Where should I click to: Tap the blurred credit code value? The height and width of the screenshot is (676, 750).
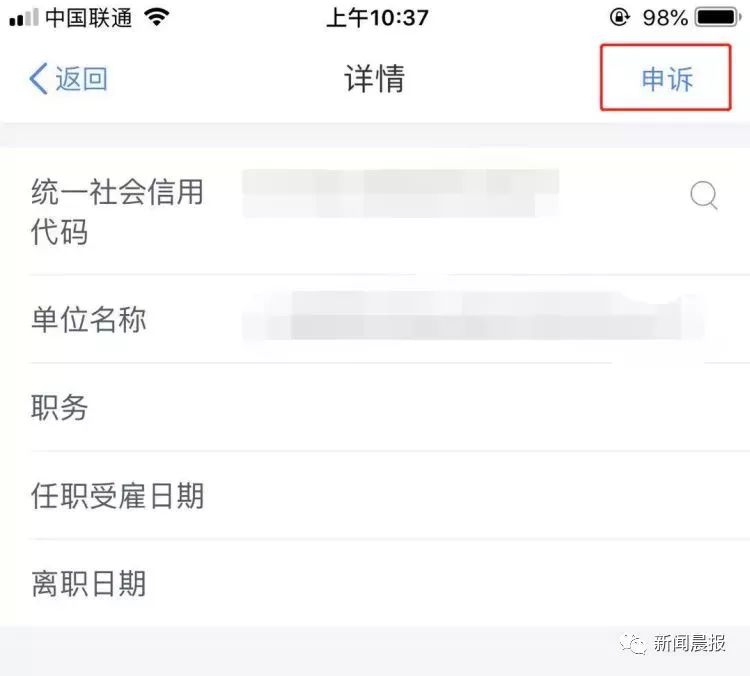point(401,193)
